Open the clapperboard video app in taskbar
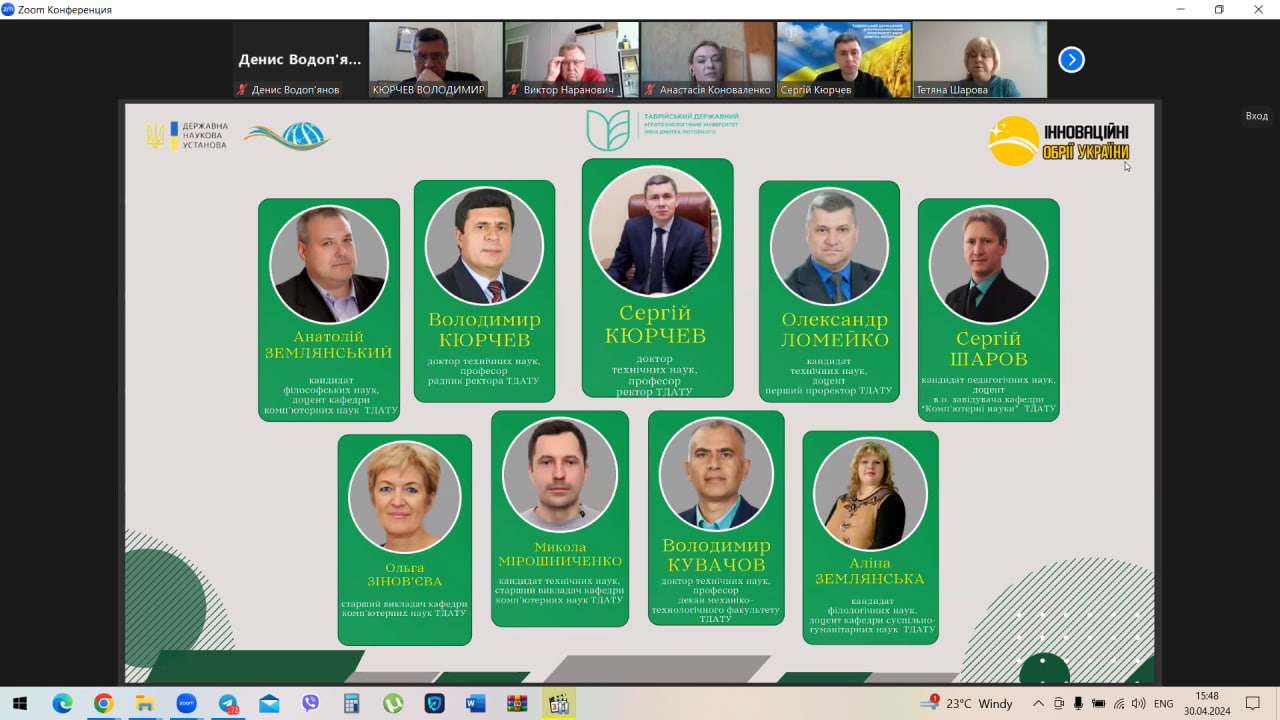This screenshot has height=720, width=1280. pyautogui.click(x=558, y=703)
